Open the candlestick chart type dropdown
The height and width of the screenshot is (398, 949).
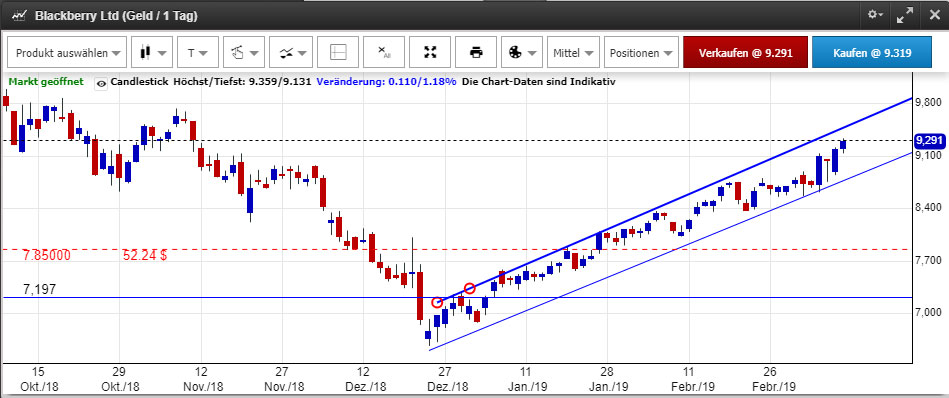coord(153,53)
